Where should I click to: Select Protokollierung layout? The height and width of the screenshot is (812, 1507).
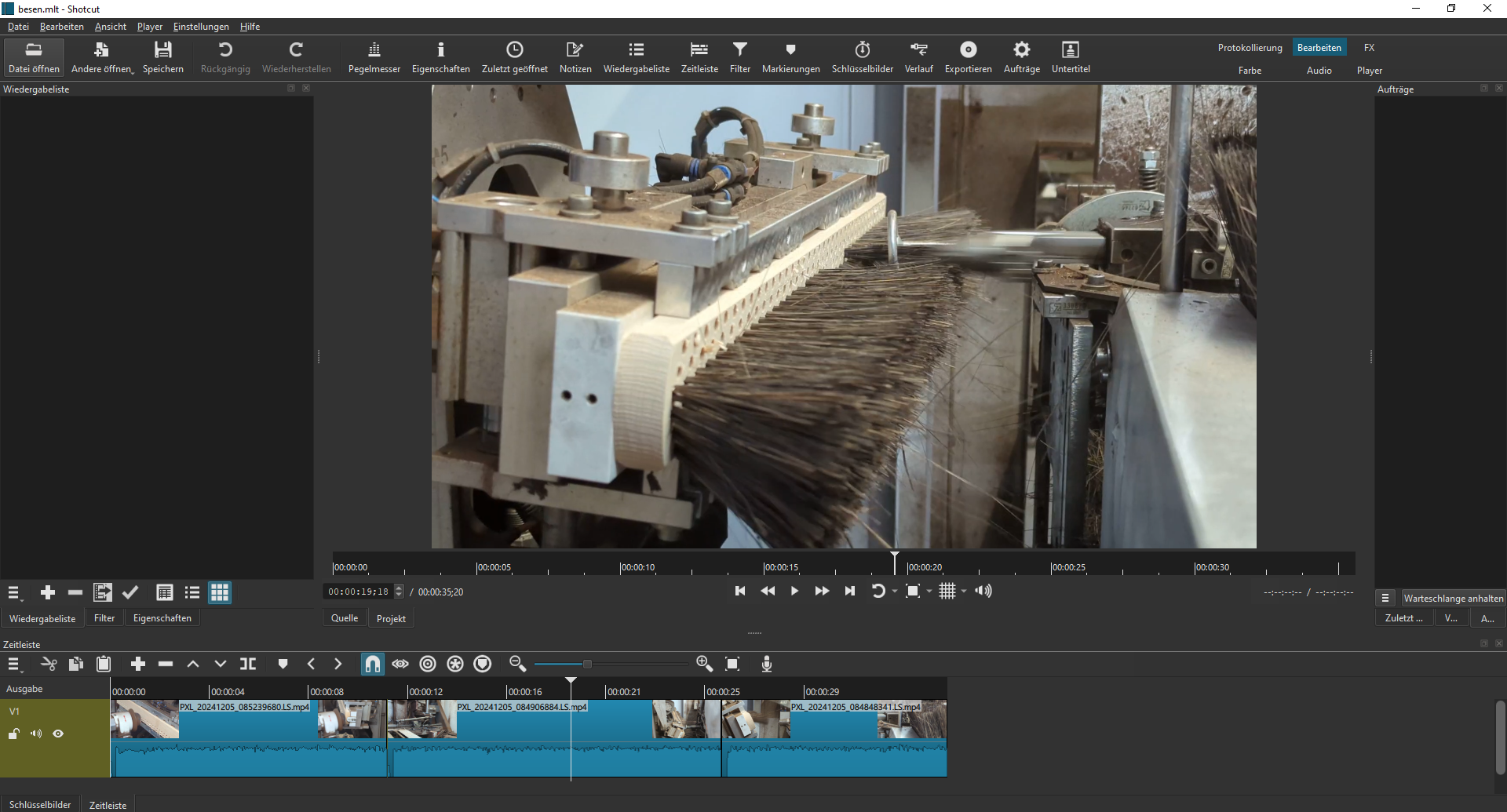(x=1250, y=48)
